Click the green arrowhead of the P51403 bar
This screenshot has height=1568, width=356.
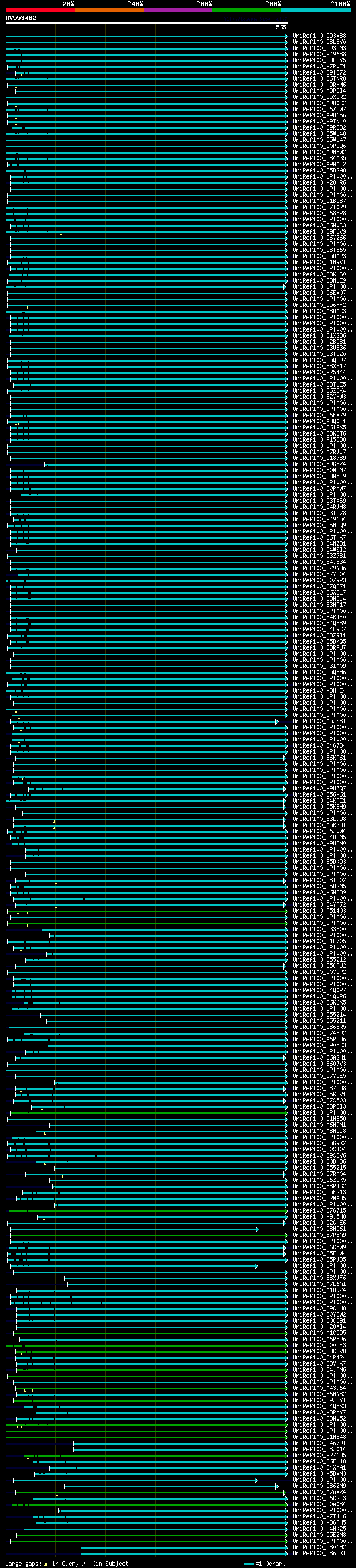point(286,911)
